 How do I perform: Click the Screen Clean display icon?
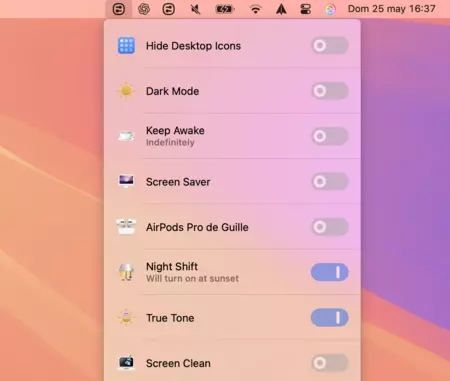click(x=126, y=363)
